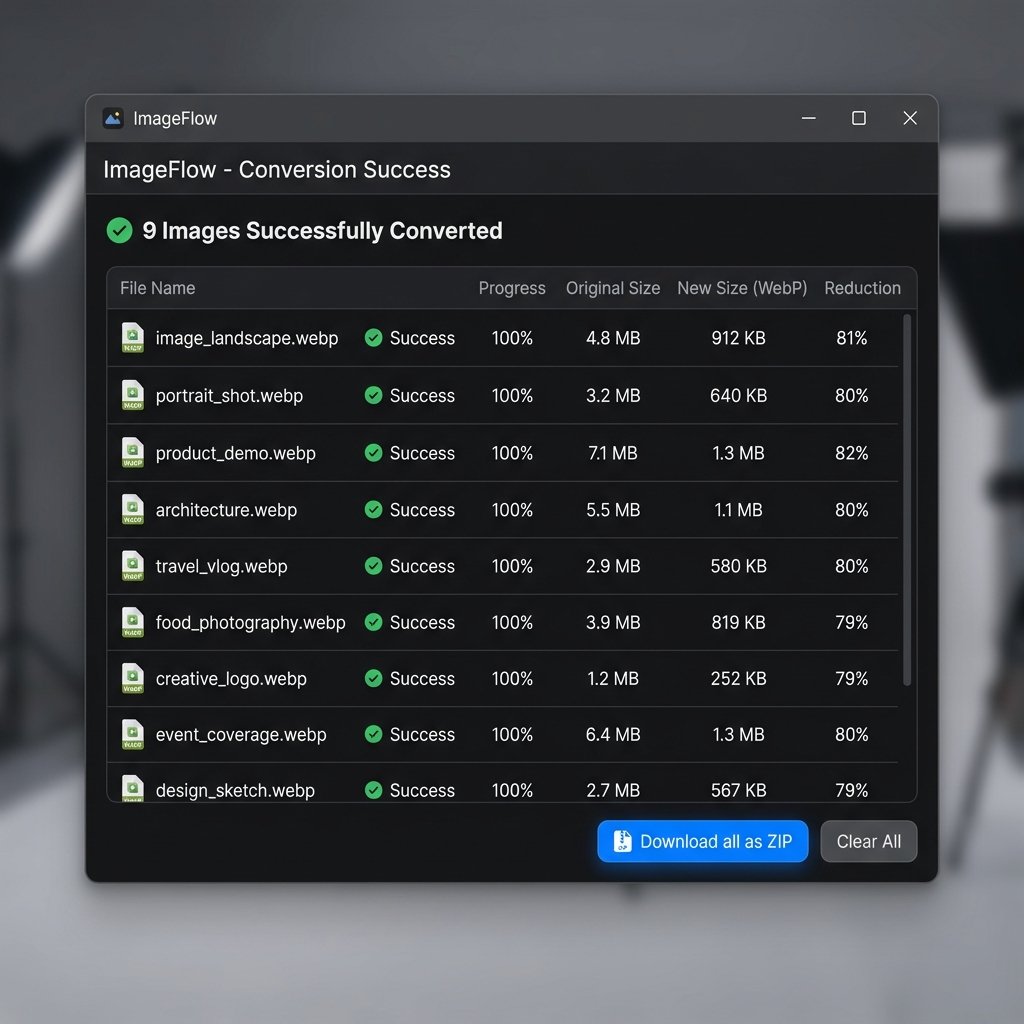
Task: Sort by Reduction column header
Action: point(862,288)
